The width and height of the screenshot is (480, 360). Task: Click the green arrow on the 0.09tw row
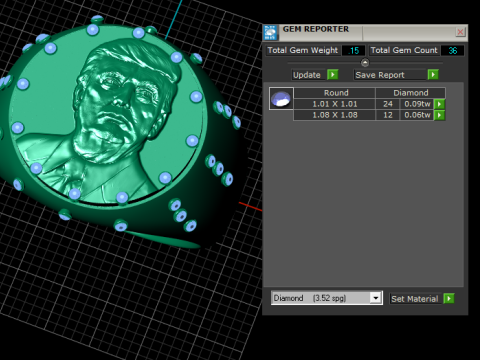440,104
